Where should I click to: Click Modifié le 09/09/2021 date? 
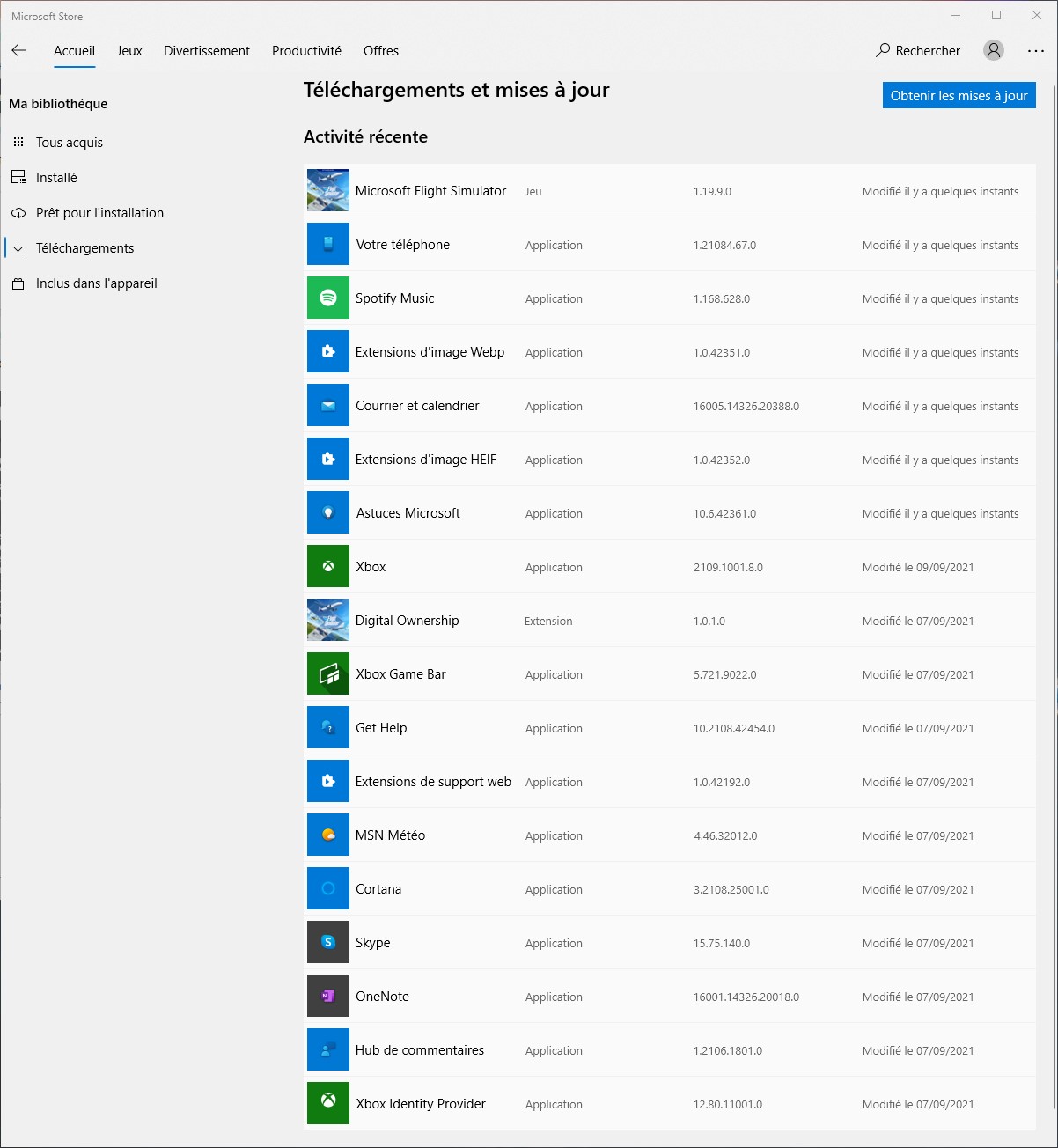pos(918,567)
